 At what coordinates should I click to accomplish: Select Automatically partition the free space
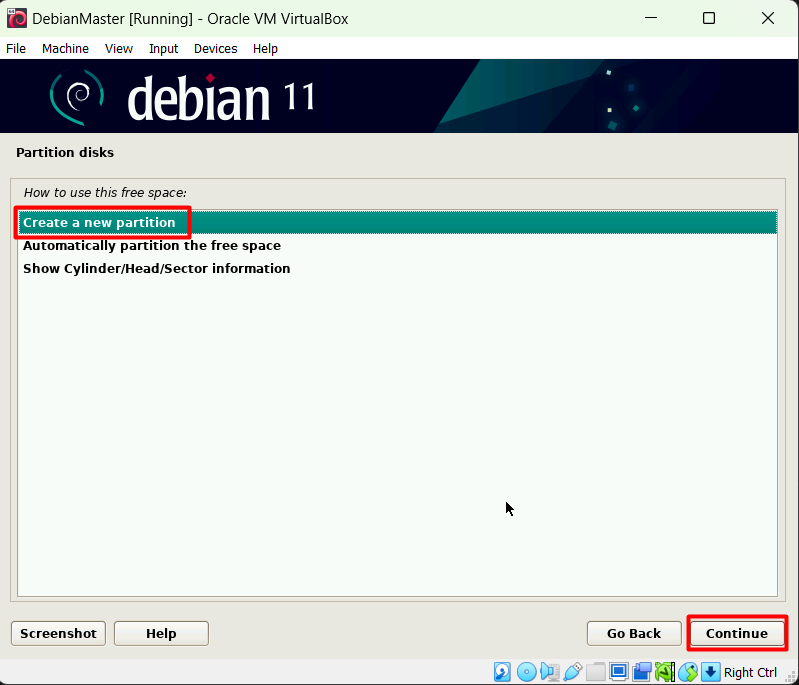397,246
